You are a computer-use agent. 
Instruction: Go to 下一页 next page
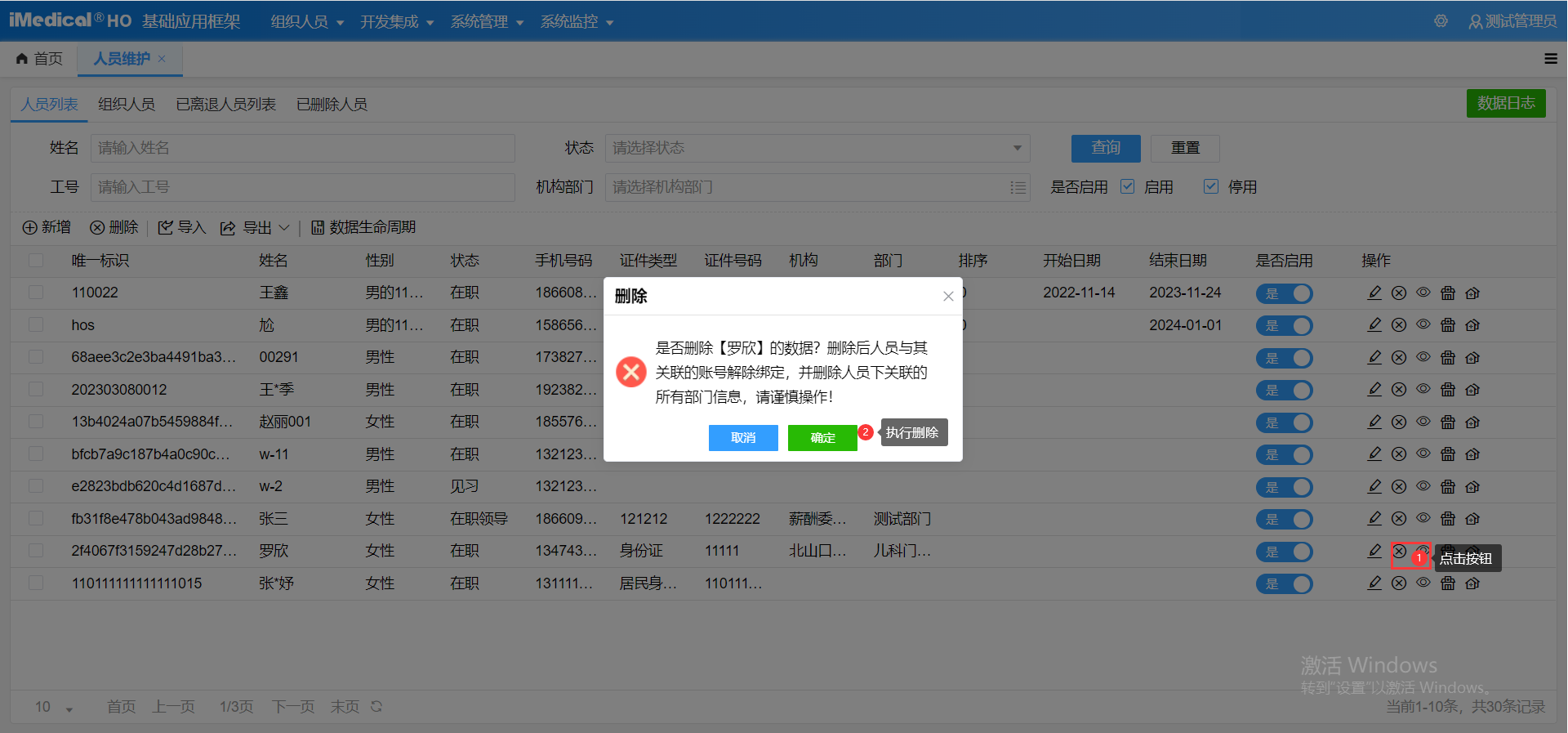tap(293, 707)
